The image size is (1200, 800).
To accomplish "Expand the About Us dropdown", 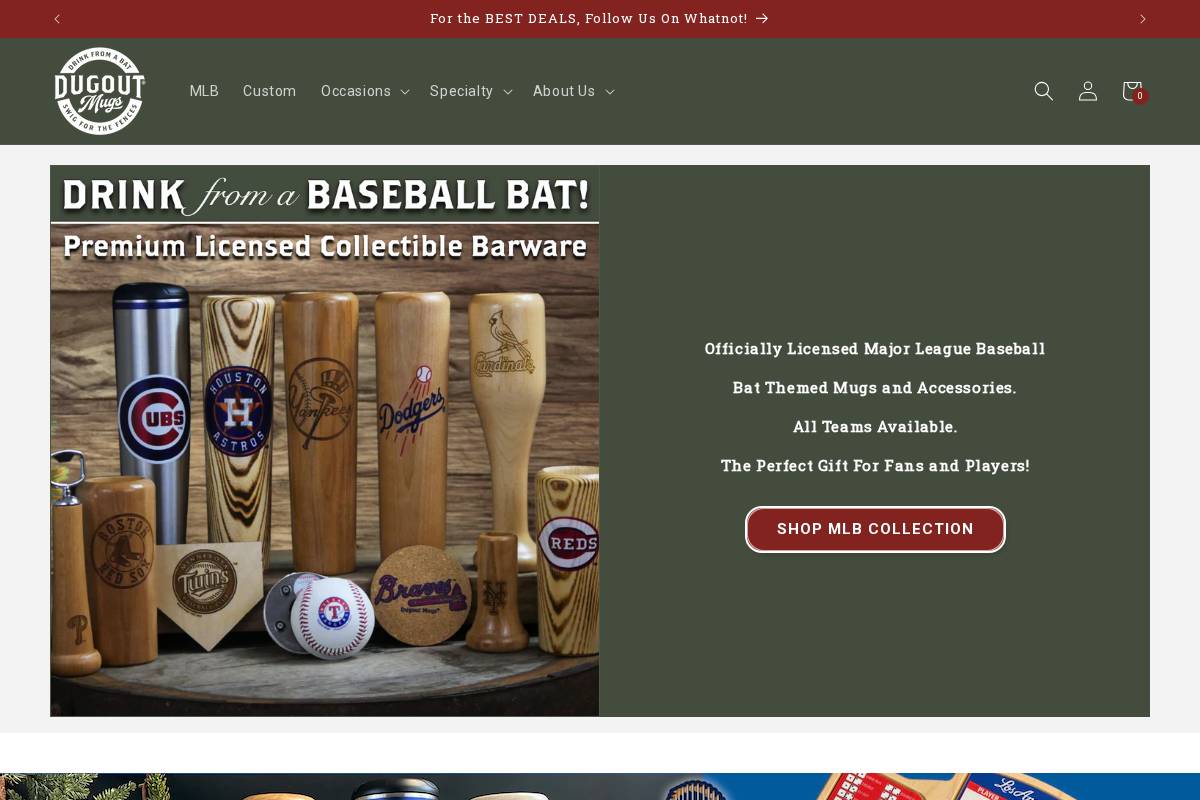I will coord(572,91).
